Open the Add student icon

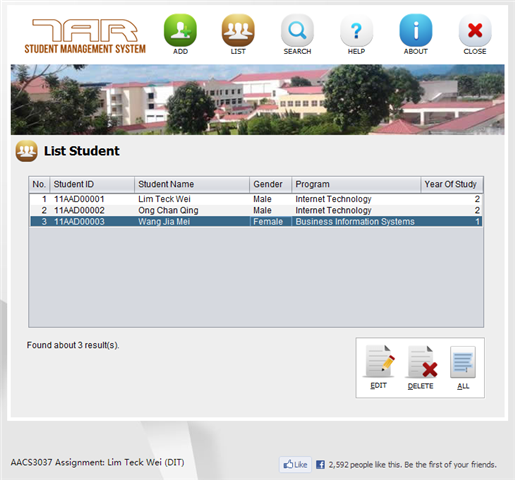[x=180, y=31]
